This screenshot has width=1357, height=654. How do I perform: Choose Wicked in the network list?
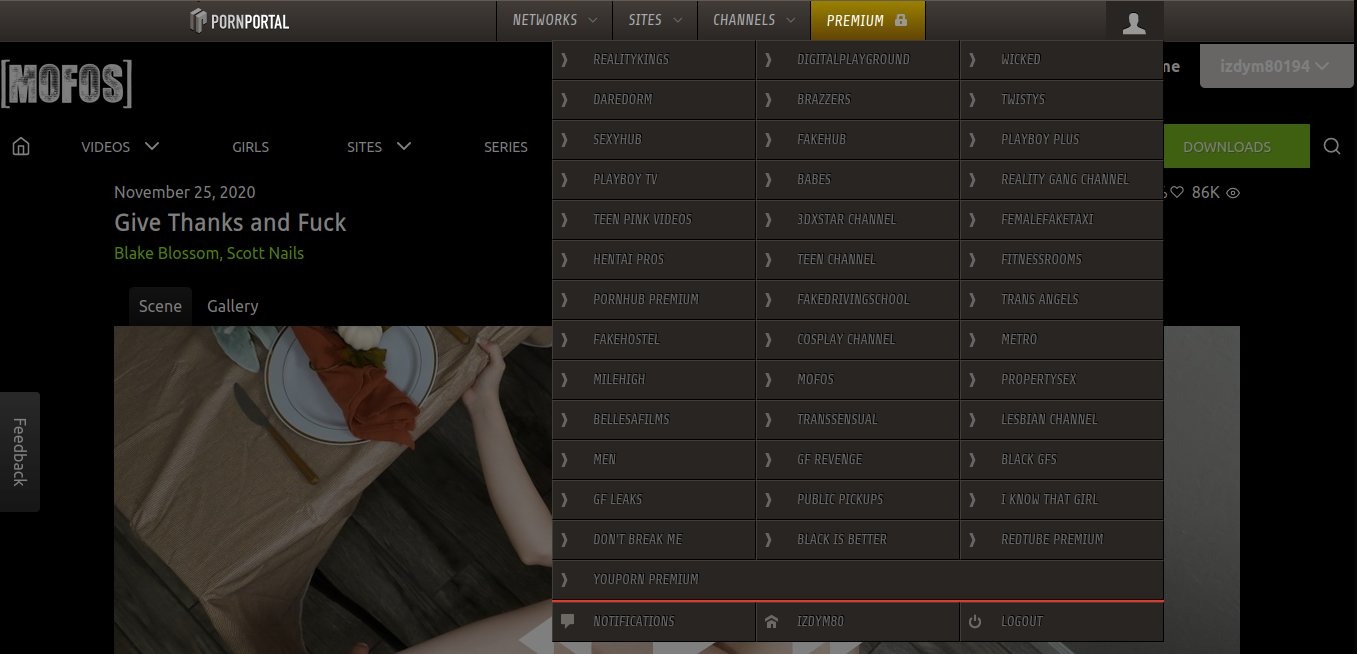pyautogui.click(x=1062, y=59)
